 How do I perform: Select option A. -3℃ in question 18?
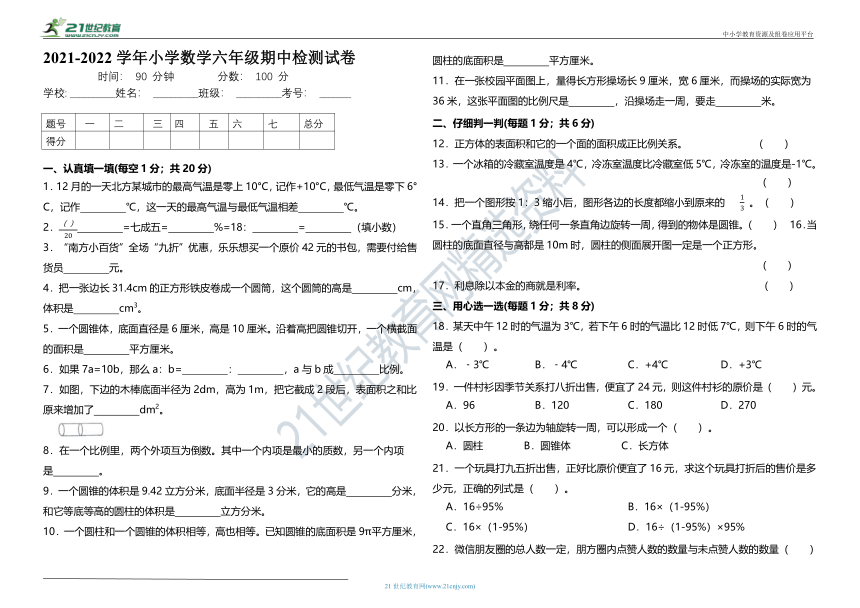[x=467, y=365]
